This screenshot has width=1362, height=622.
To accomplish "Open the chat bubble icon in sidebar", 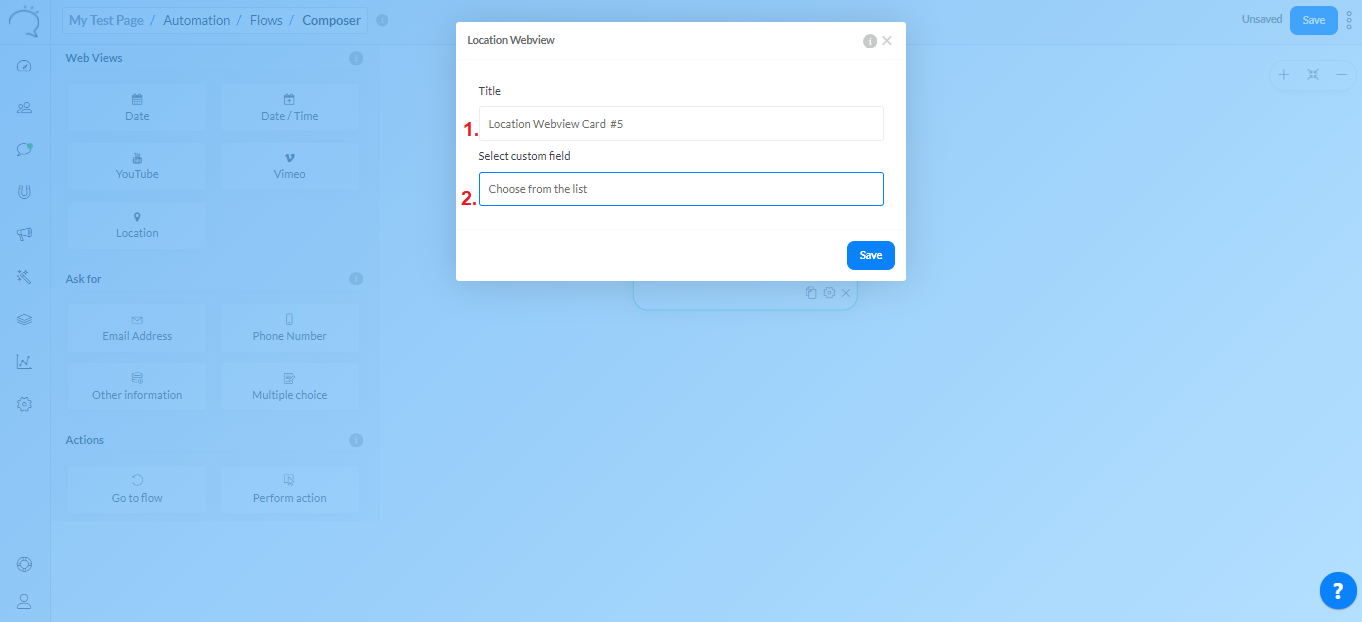I will 25,150.
